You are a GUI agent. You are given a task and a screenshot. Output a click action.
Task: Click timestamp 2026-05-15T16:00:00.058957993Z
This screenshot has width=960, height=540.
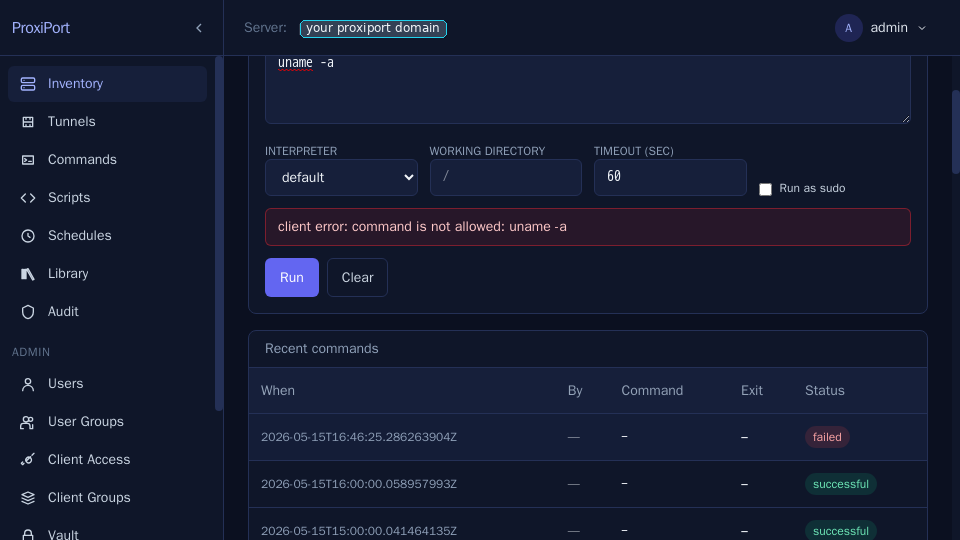point(359,484)
